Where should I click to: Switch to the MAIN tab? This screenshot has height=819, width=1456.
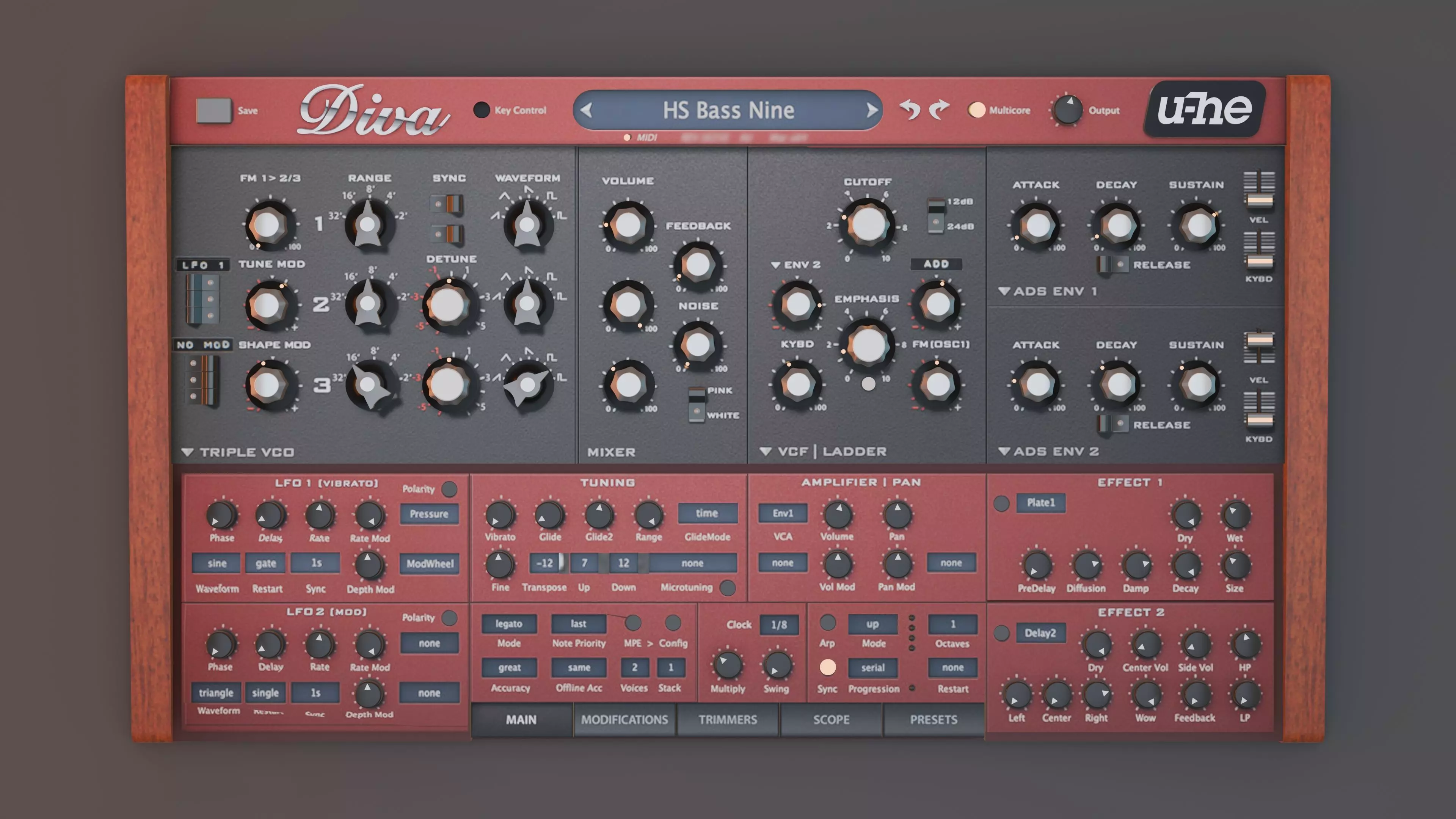521,720
